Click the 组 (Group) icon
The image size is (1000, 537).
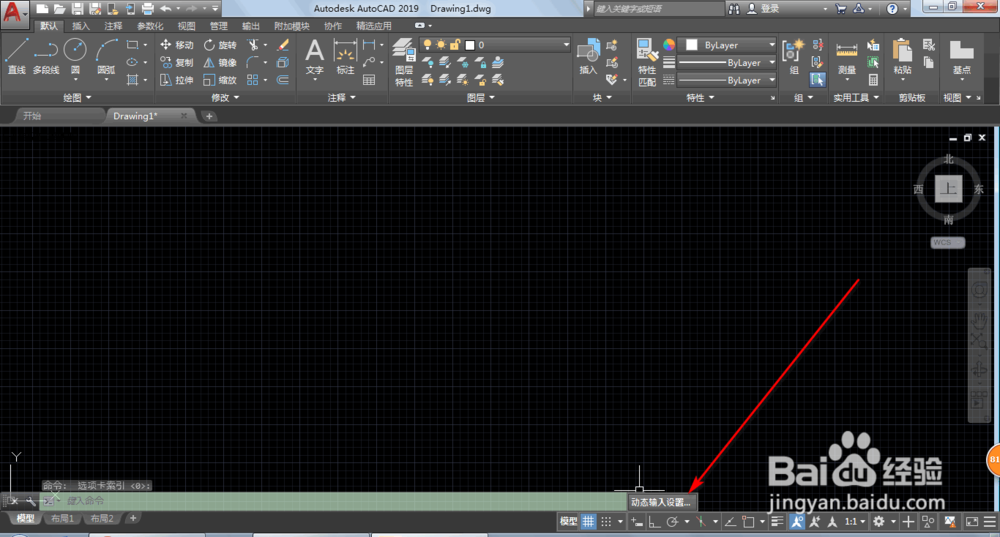pos(793,56)
